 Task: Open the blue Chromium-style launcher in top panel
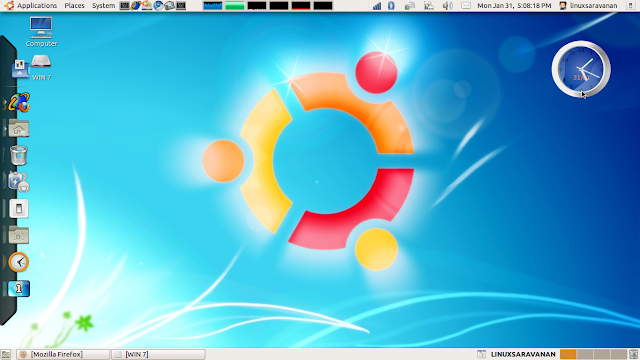point(158,6)
